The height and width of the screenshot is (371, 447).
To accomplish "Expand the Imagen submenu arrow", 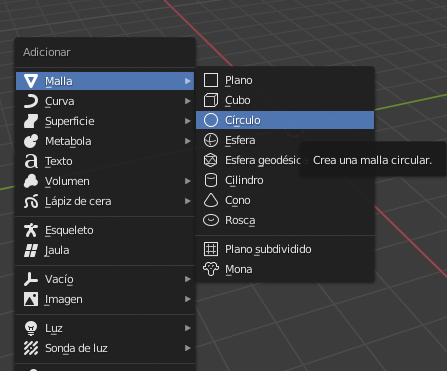I will 188,299.
